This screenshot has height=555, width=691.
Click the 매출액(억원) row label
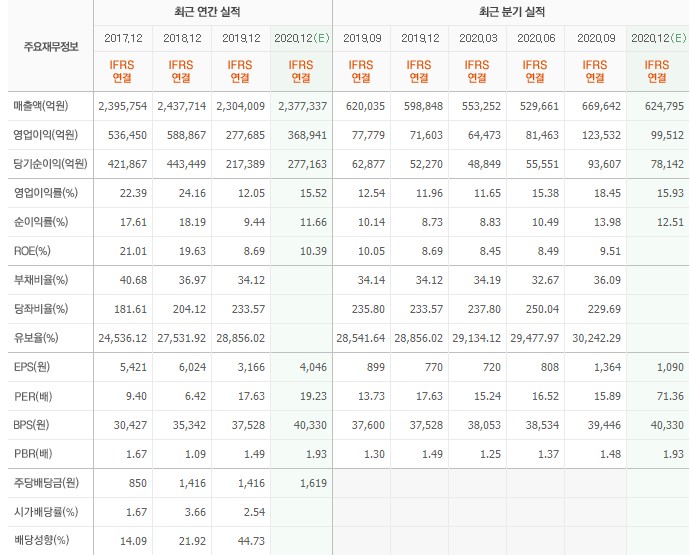point(45,105)
